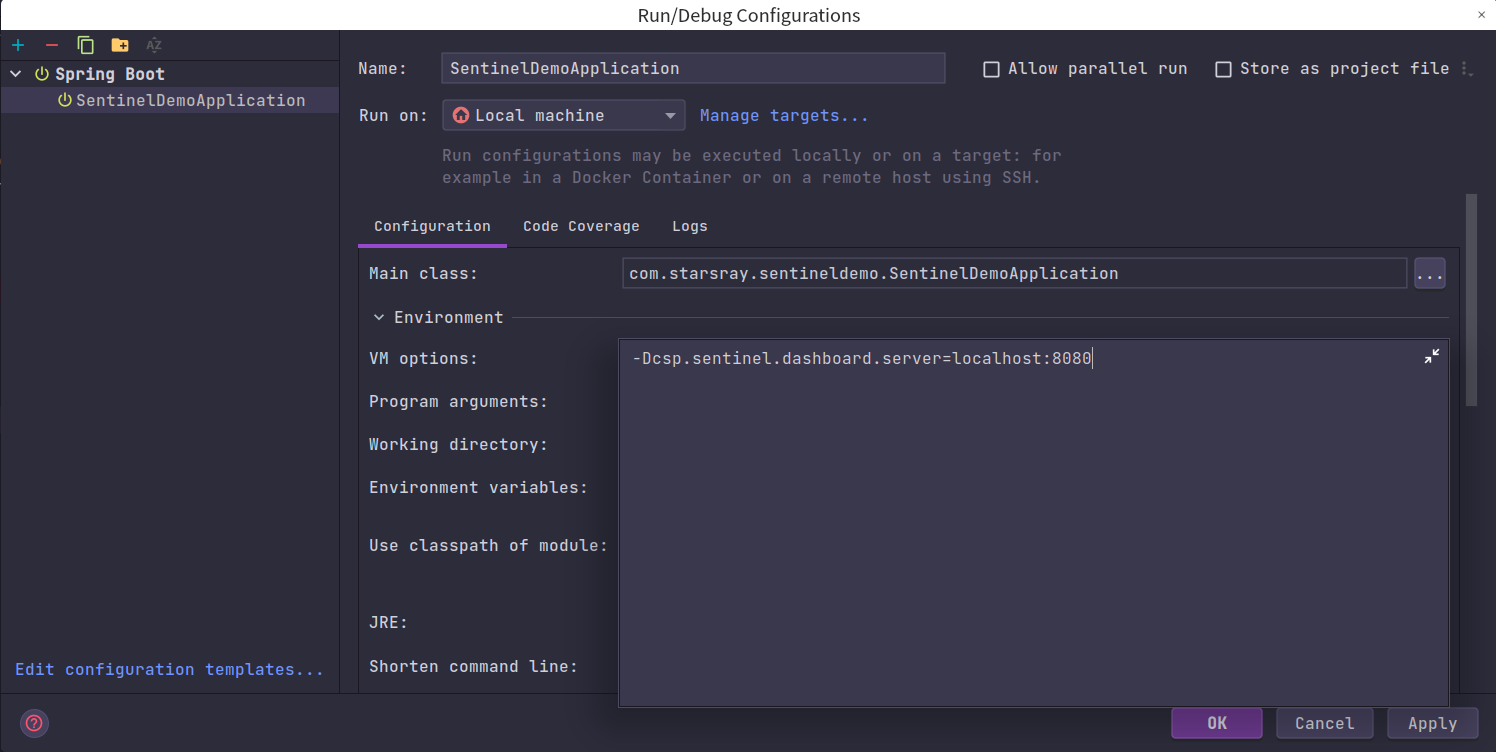Viewport: 1496px width, 752px height.
Task: Open the help question mark icon
Action: (x=35, y=723)
